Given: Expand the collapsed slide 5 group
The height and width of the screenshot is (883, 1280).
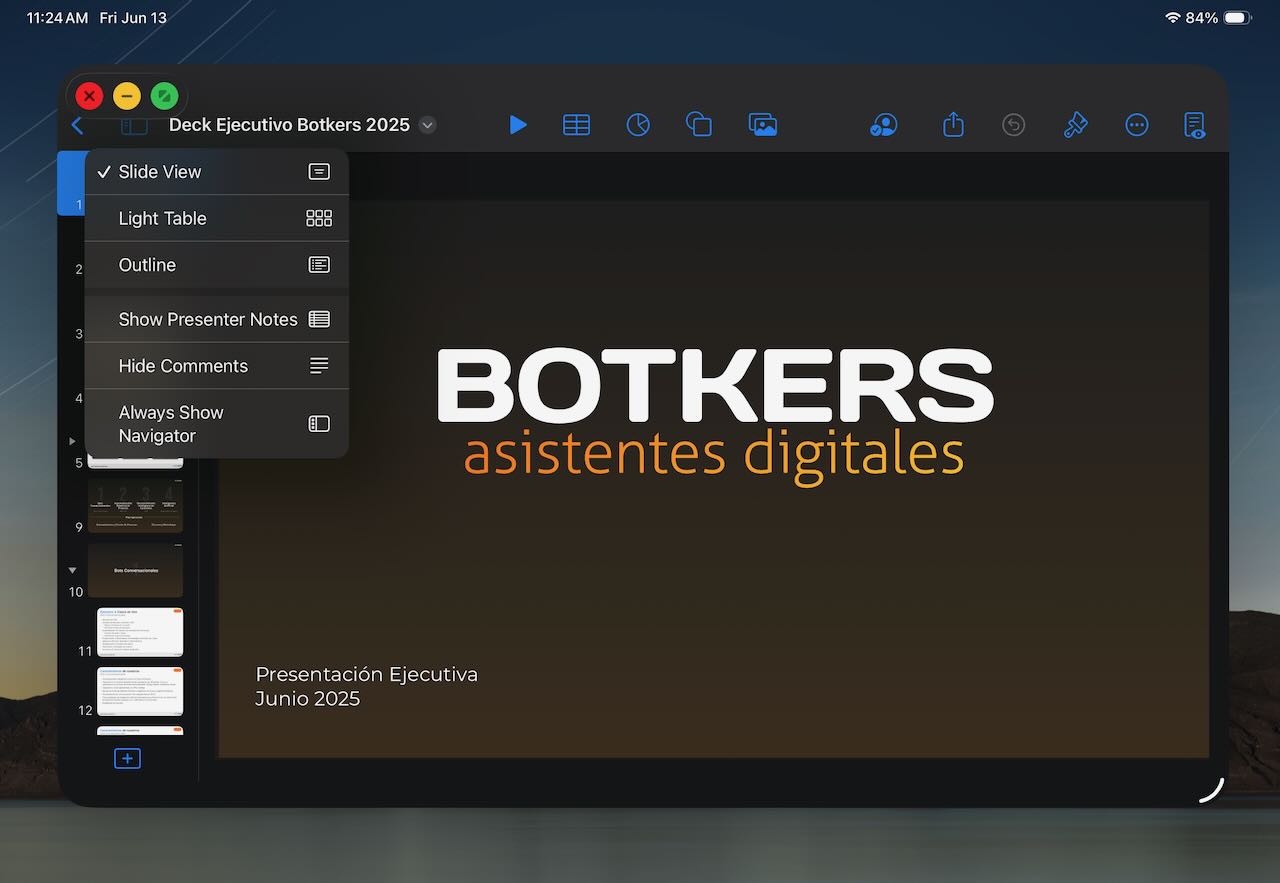Looking at the screenshot, I should (x=72, y=441).
